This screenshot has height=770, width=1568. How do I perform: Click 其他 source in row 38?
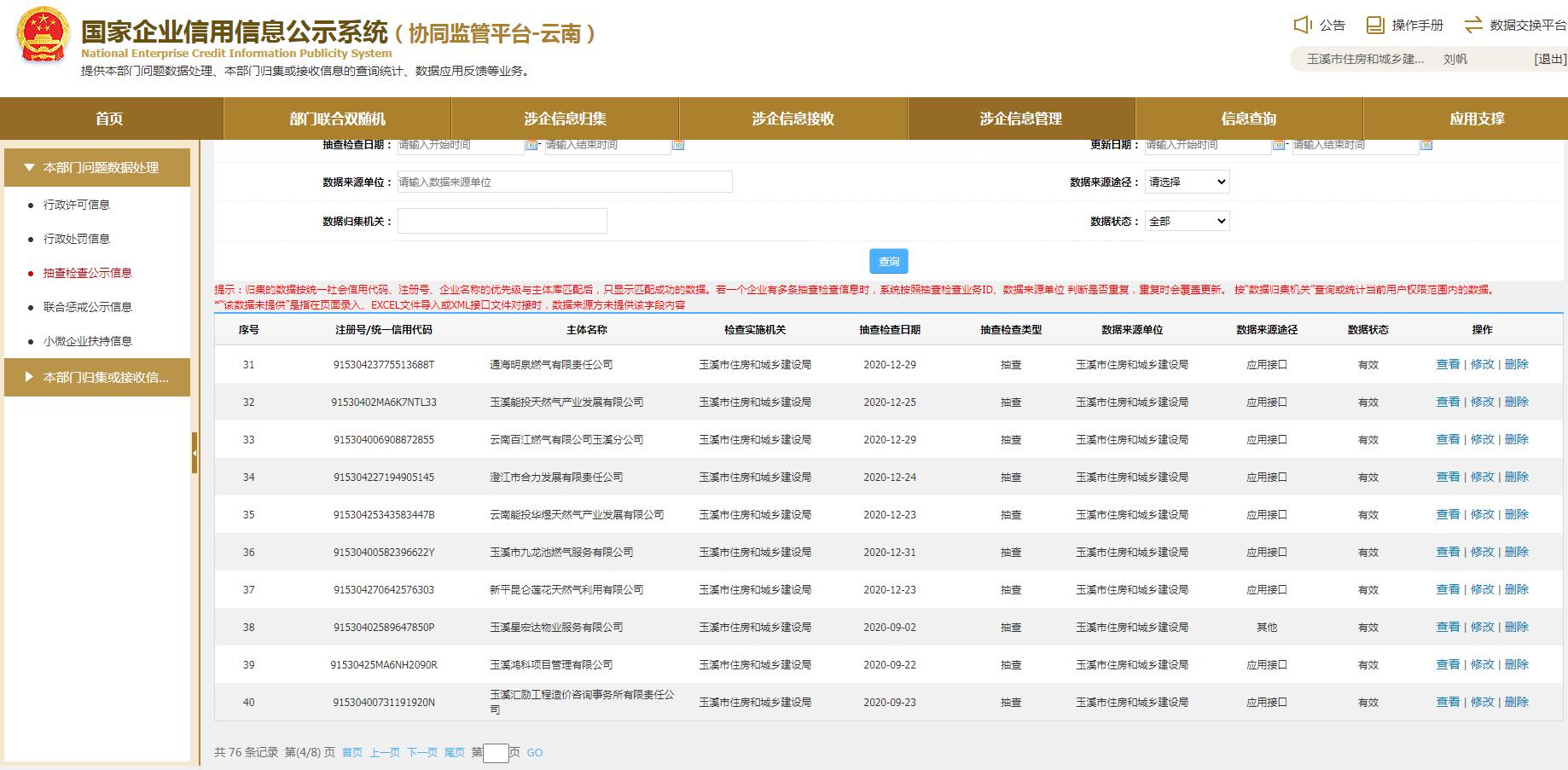click(1267, 627)
